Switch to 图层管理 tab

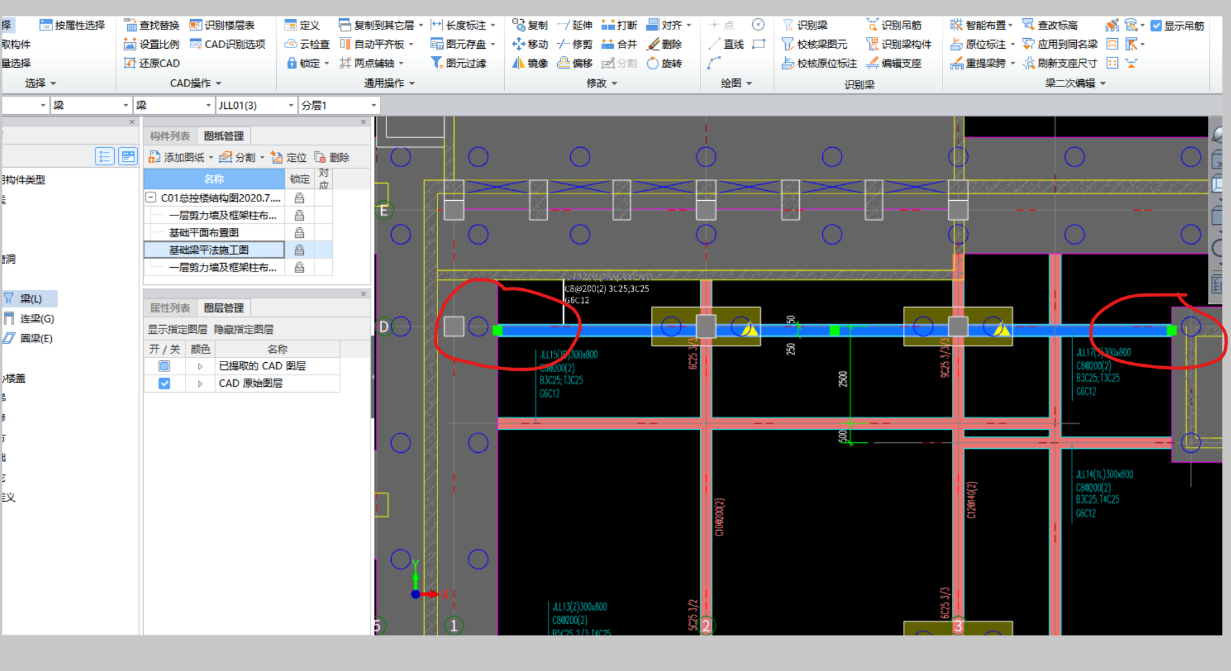coord(224,308)
